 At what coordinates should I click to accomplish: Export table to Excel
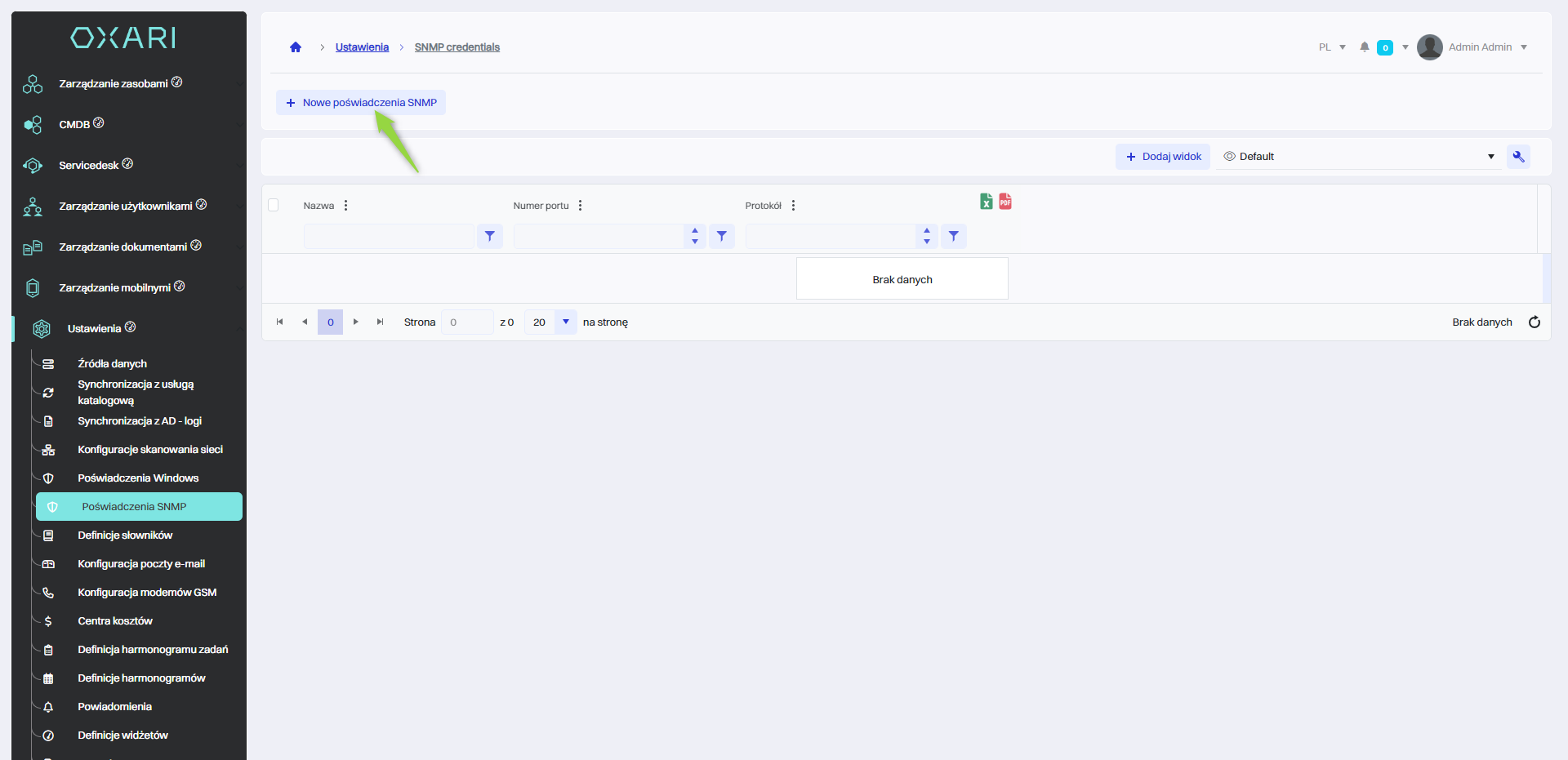click(x=987, y=202)
